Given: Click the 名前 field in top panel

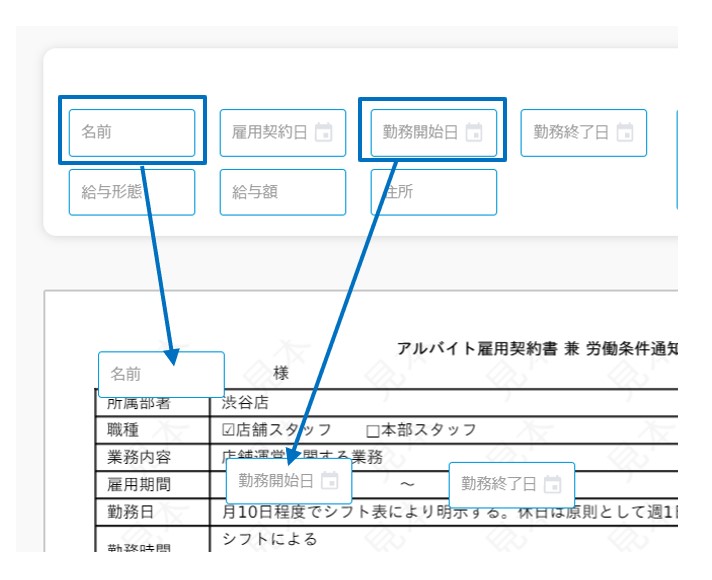Looking at the screenshot, I should click(132, 133).
